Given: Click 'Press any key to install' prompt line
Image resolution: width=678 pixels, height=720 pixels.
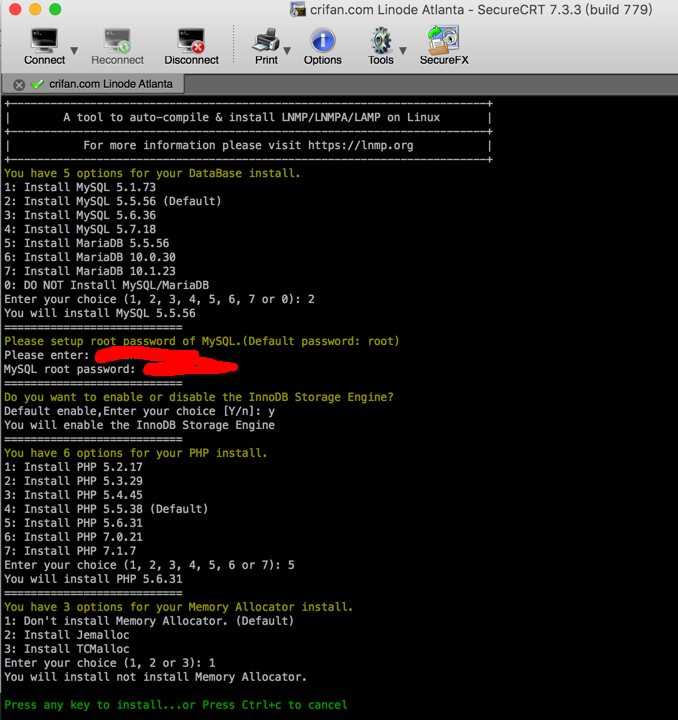Looking at the screenshot, I should coord(176,705).
